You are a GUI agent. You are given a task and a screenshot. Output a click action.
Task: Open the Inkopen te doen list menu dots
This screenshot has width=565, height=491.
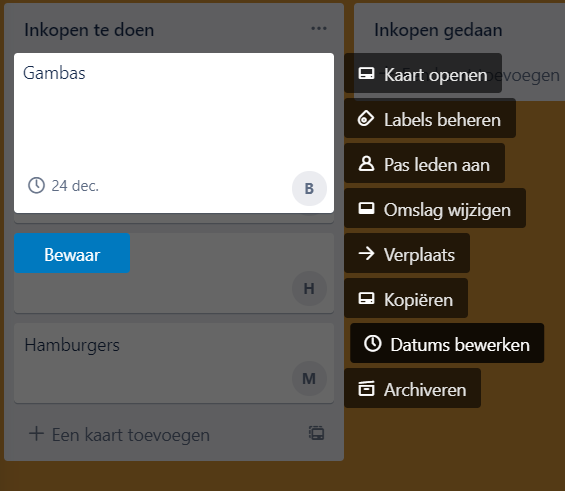319,28
